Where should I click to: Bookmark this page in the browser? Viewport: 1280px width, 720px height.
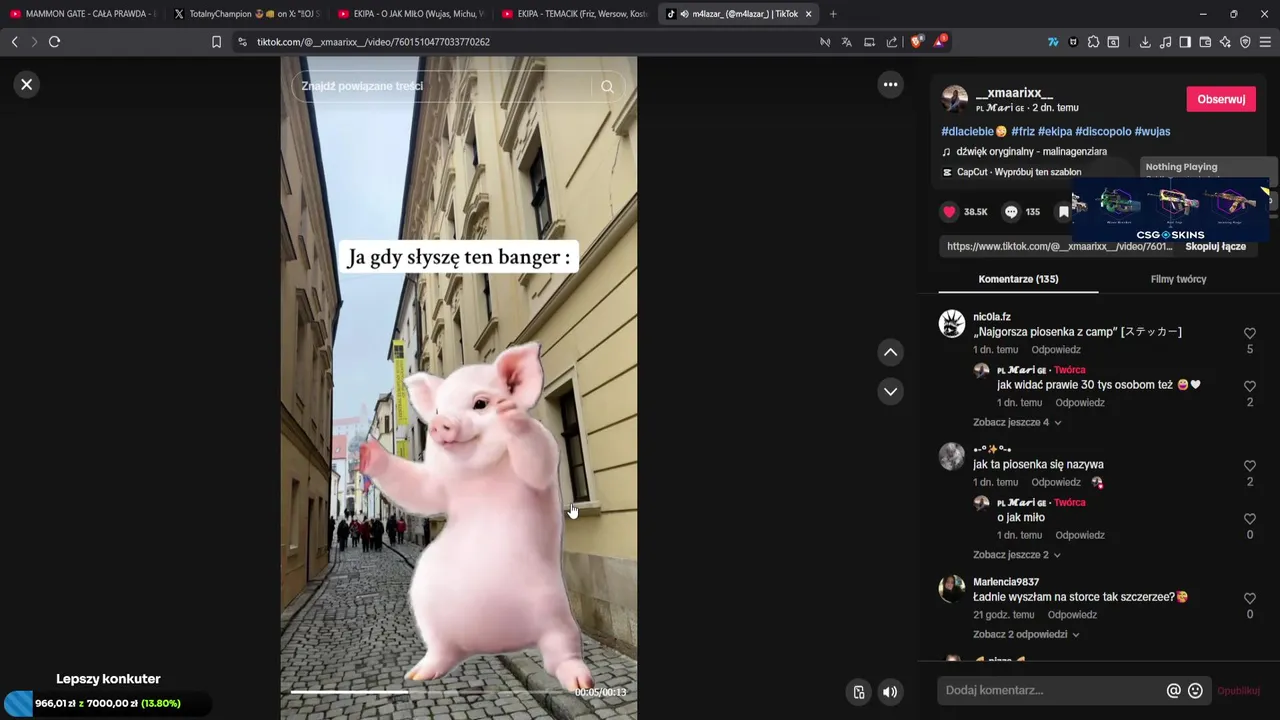pos(216,42)
